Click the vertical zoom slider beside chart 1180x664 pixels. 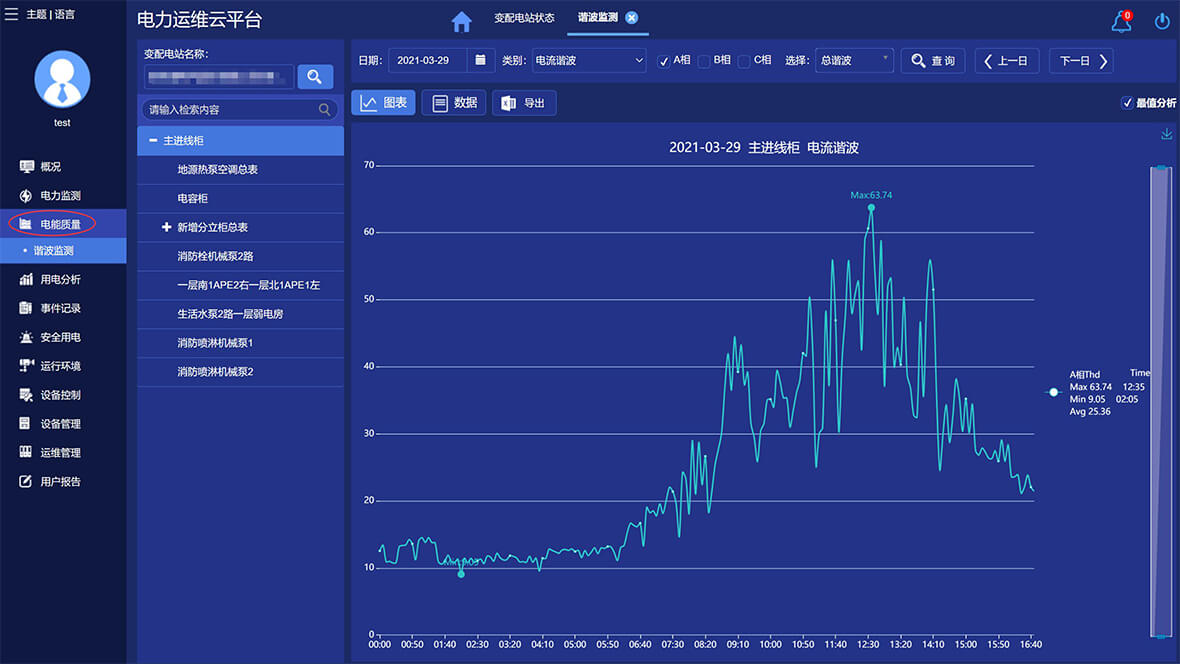pyautogui.click(x=1160, y=400)
